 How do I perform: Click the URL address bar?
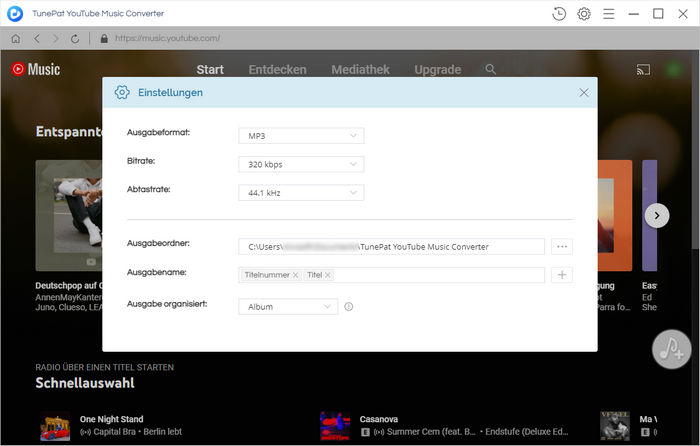[167, 38]
